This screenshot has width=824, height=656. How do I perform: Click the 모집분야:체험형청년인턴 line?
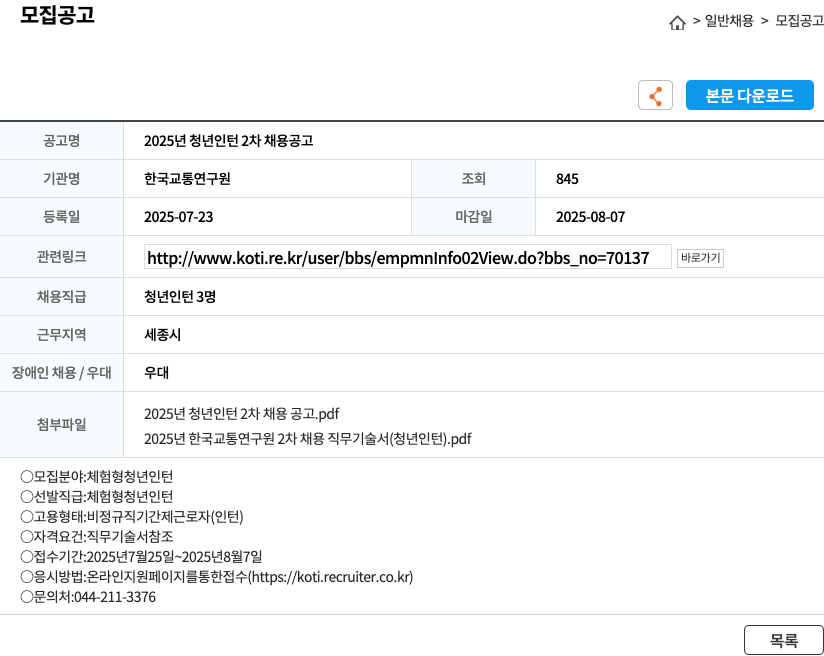click(x=97, y=476)
